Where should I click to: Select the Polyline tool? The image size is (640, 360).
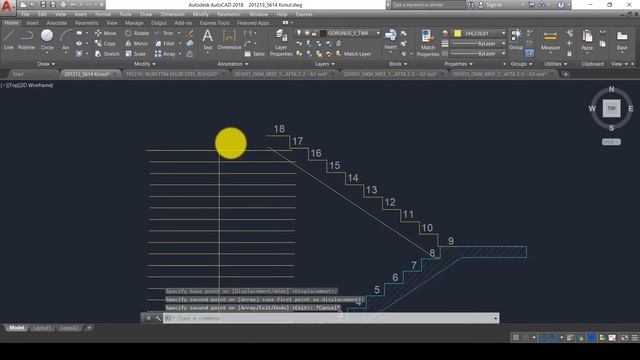(26, 40)
